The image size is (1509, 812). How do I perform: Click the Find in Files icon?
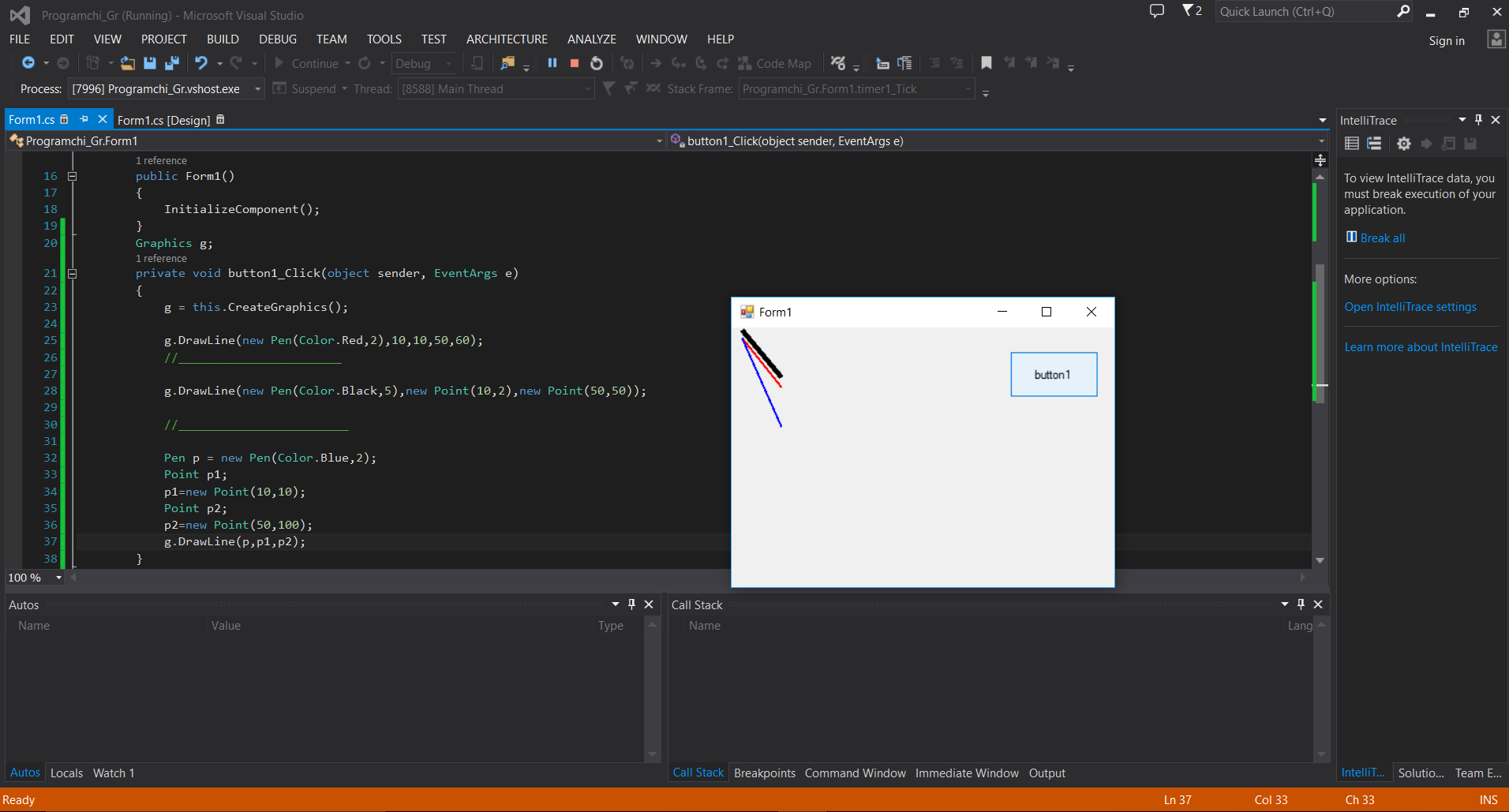(507, 63)
